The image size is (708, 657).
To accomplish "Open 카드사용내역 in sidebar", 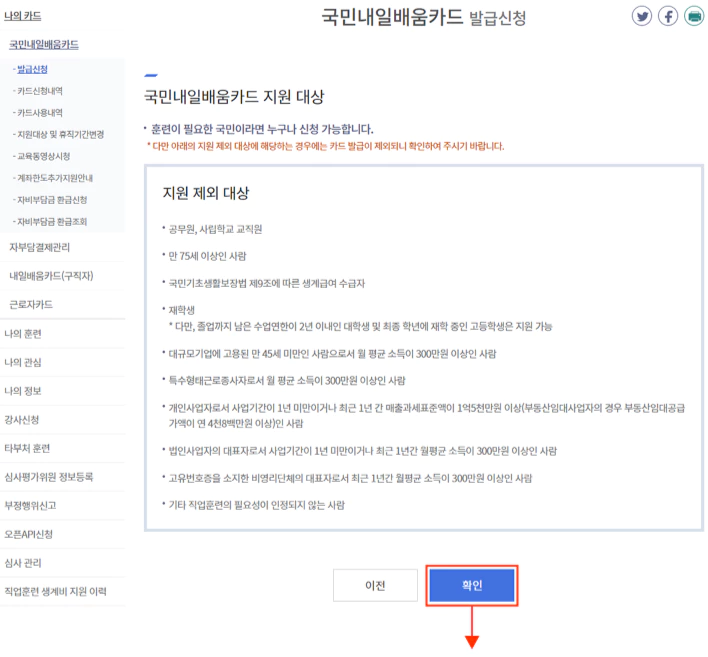I will (x=40, y=112).
